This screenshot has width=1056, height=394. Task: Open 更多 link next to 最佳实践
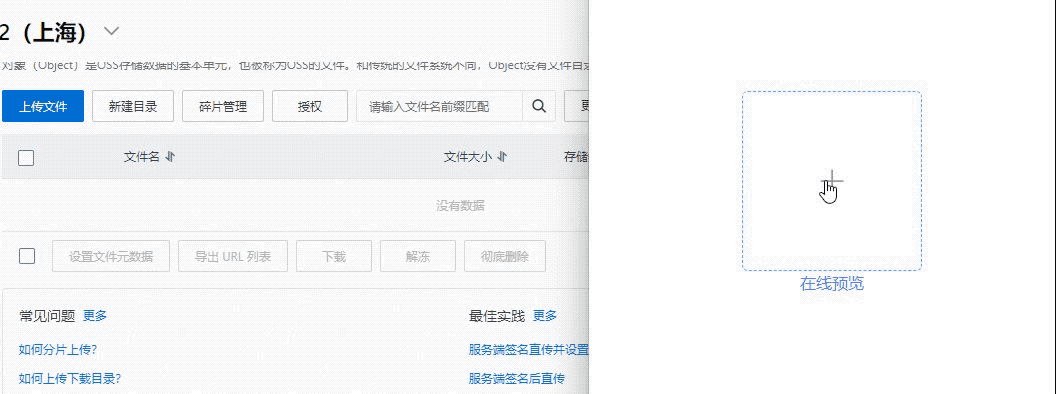click(545, 315)
